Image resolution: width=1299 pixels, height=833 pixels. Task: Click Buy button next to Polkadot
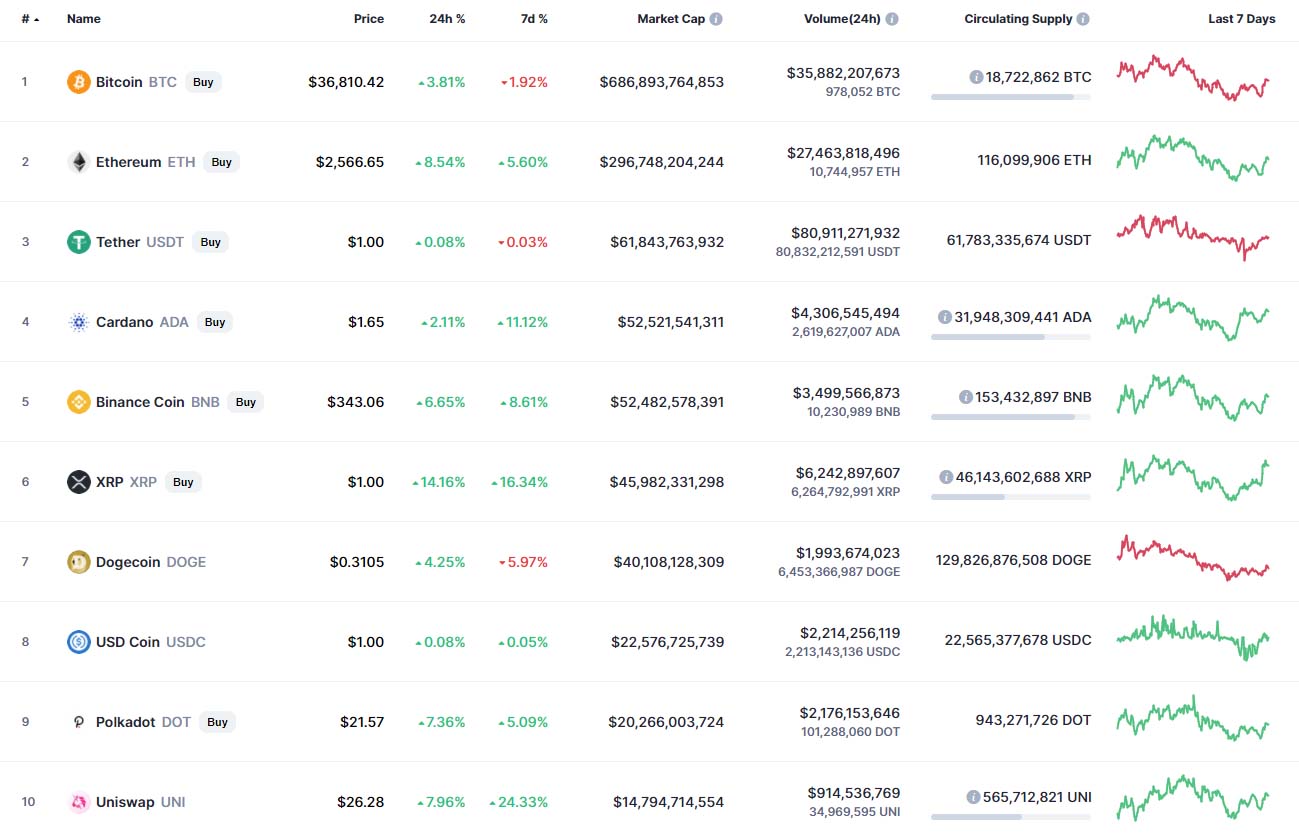point(217,722)
